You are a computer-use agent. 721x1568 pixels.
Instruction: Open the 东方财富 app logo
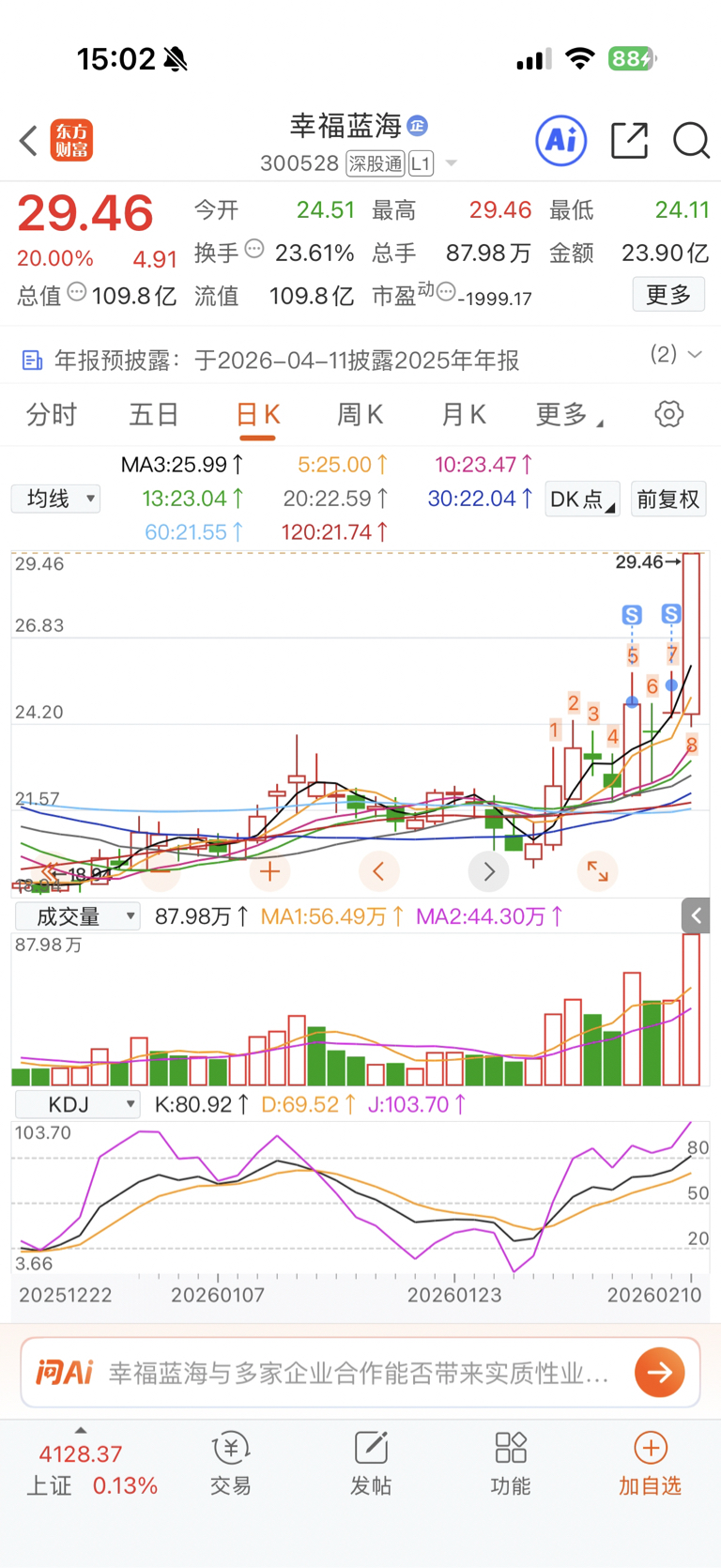(x=71, y=141)
